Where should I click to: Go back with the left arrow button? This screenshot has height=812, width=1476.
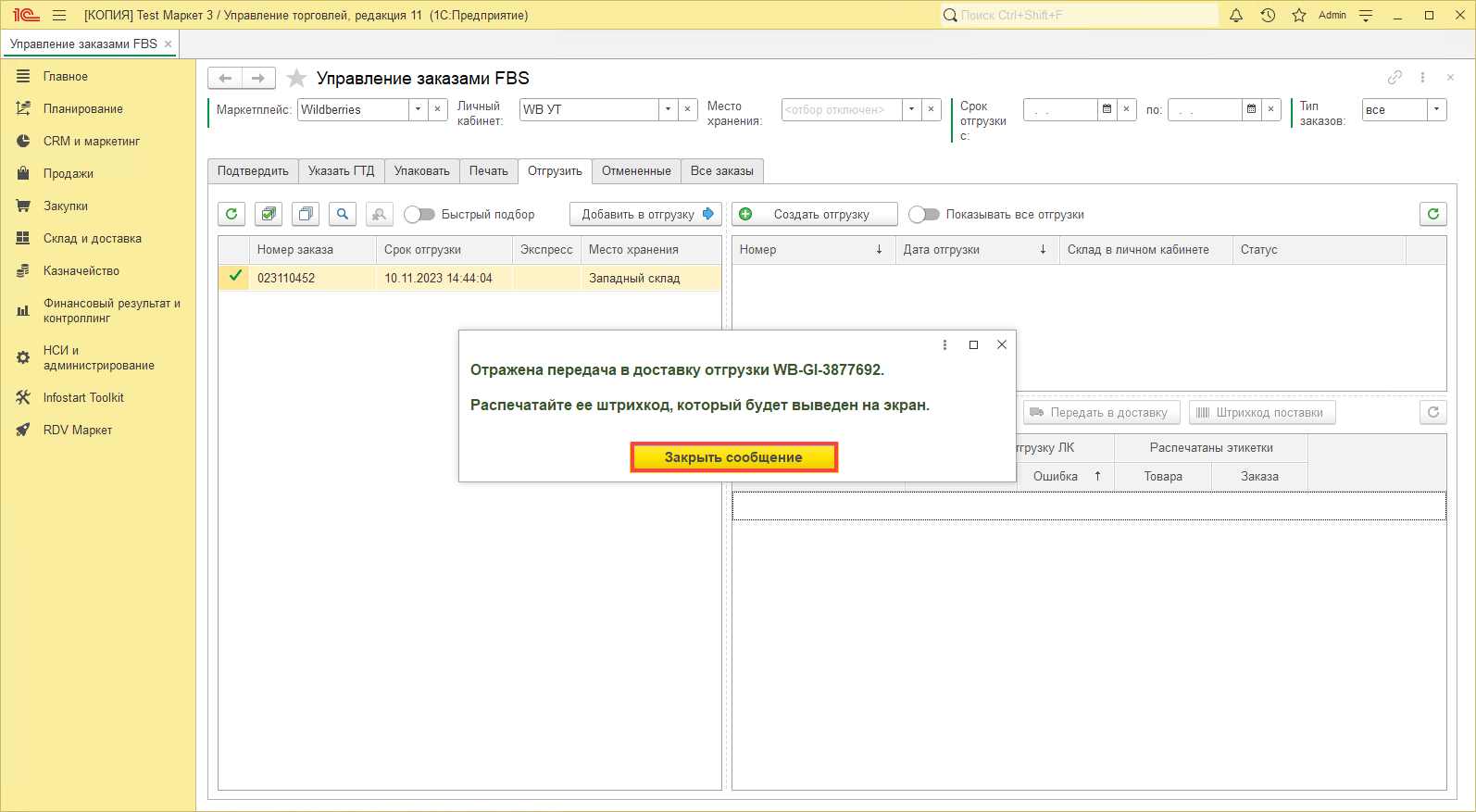coord(225,78)
